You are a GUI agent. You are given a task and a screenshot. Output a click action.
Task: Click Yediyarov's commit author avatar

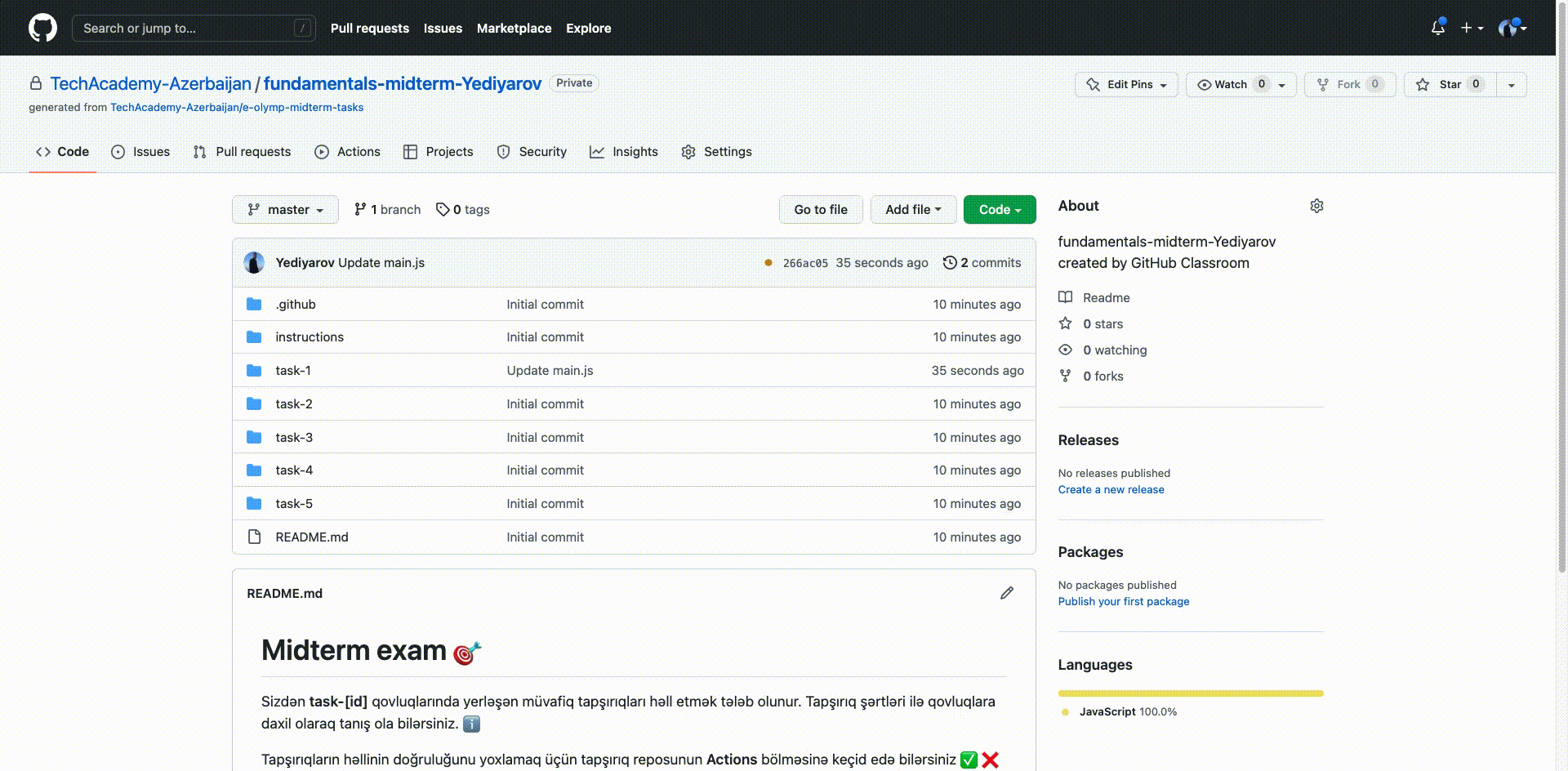(x=254, y=262)
